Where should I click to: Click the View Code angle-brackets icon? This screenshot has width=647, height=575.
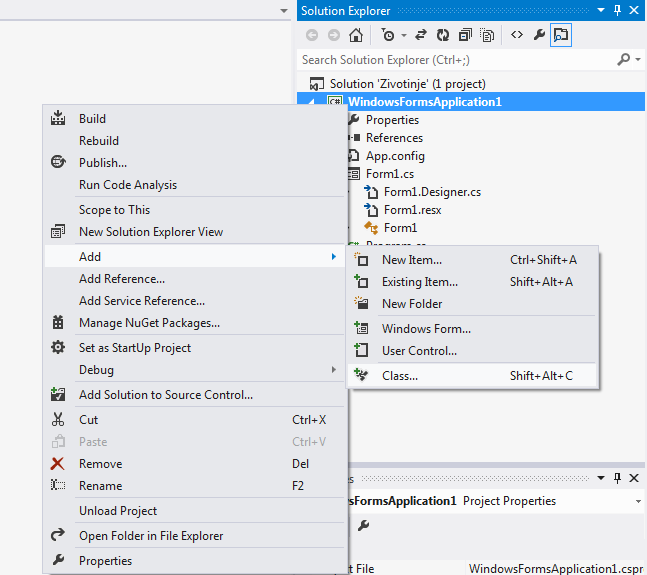pos(517,35)
